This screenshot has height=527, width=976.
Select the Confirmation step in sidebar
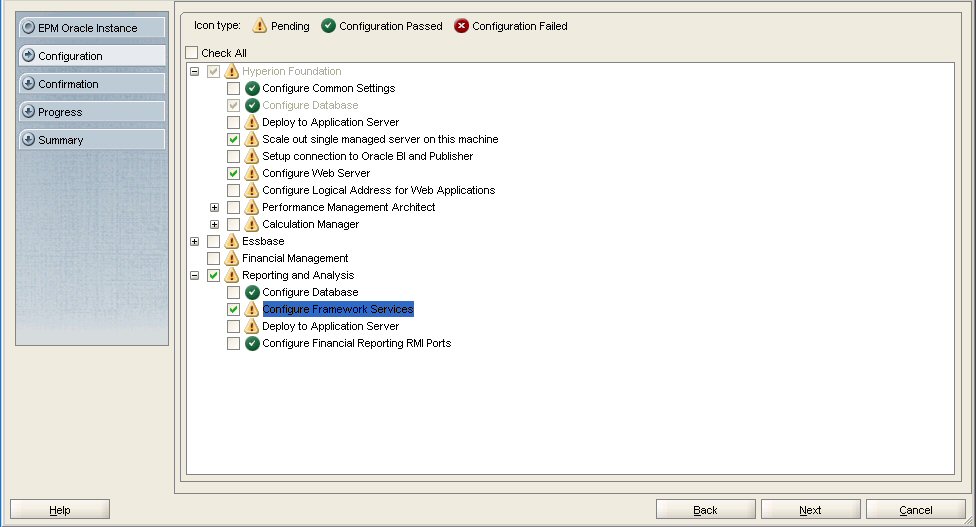(92, 83)
